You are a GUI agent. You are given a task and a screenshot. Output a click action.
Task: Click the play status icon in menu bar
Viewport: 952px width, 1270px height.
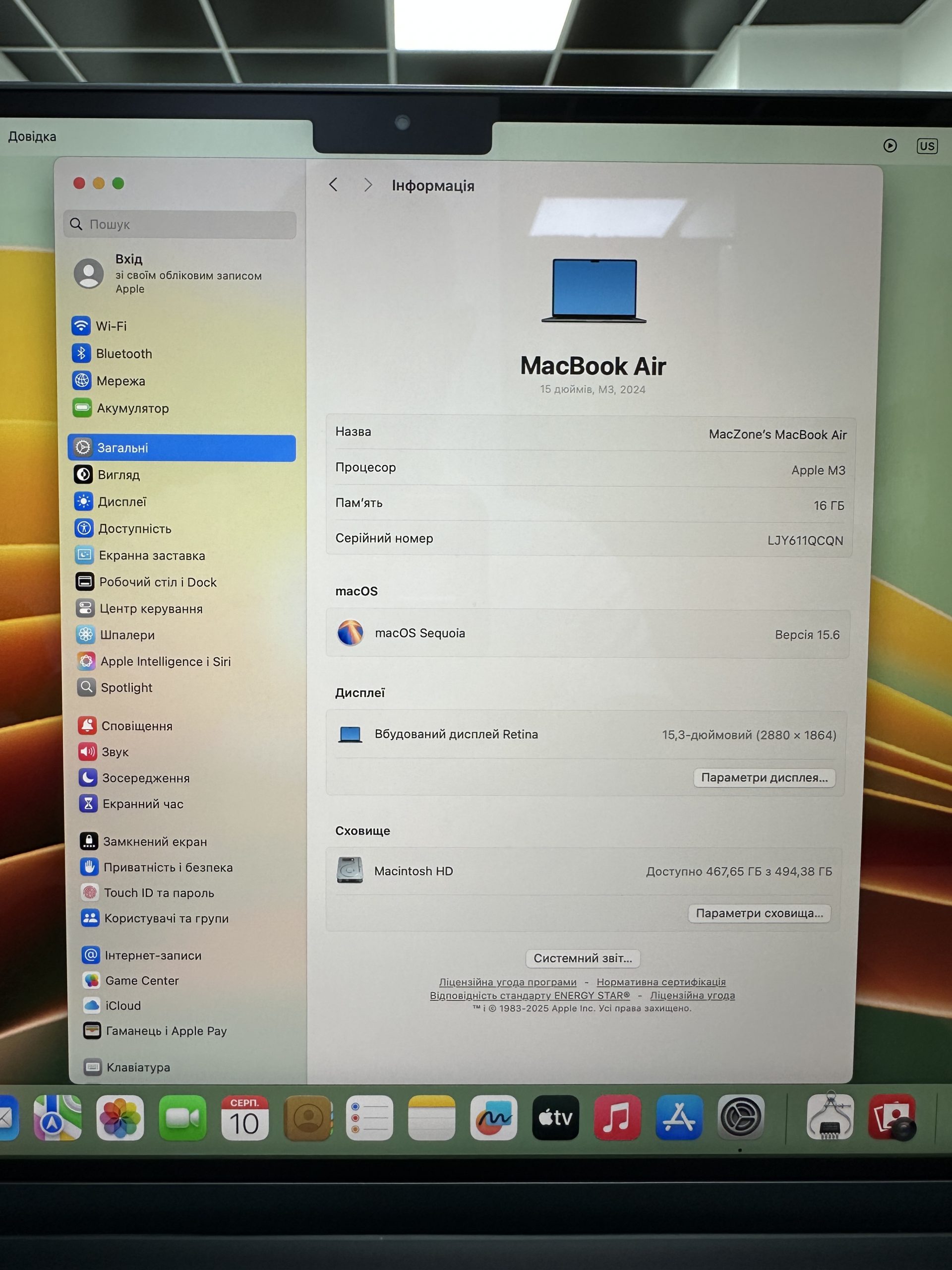click(890, 145)
